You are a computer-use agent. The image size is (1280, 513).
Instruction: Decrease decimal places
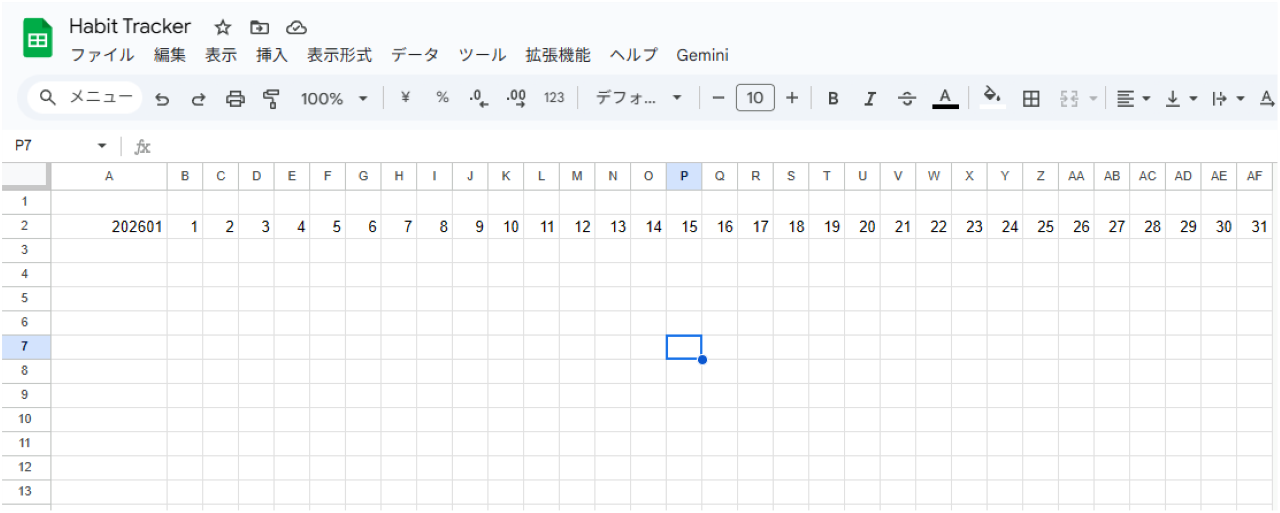(x=479, y=98)
